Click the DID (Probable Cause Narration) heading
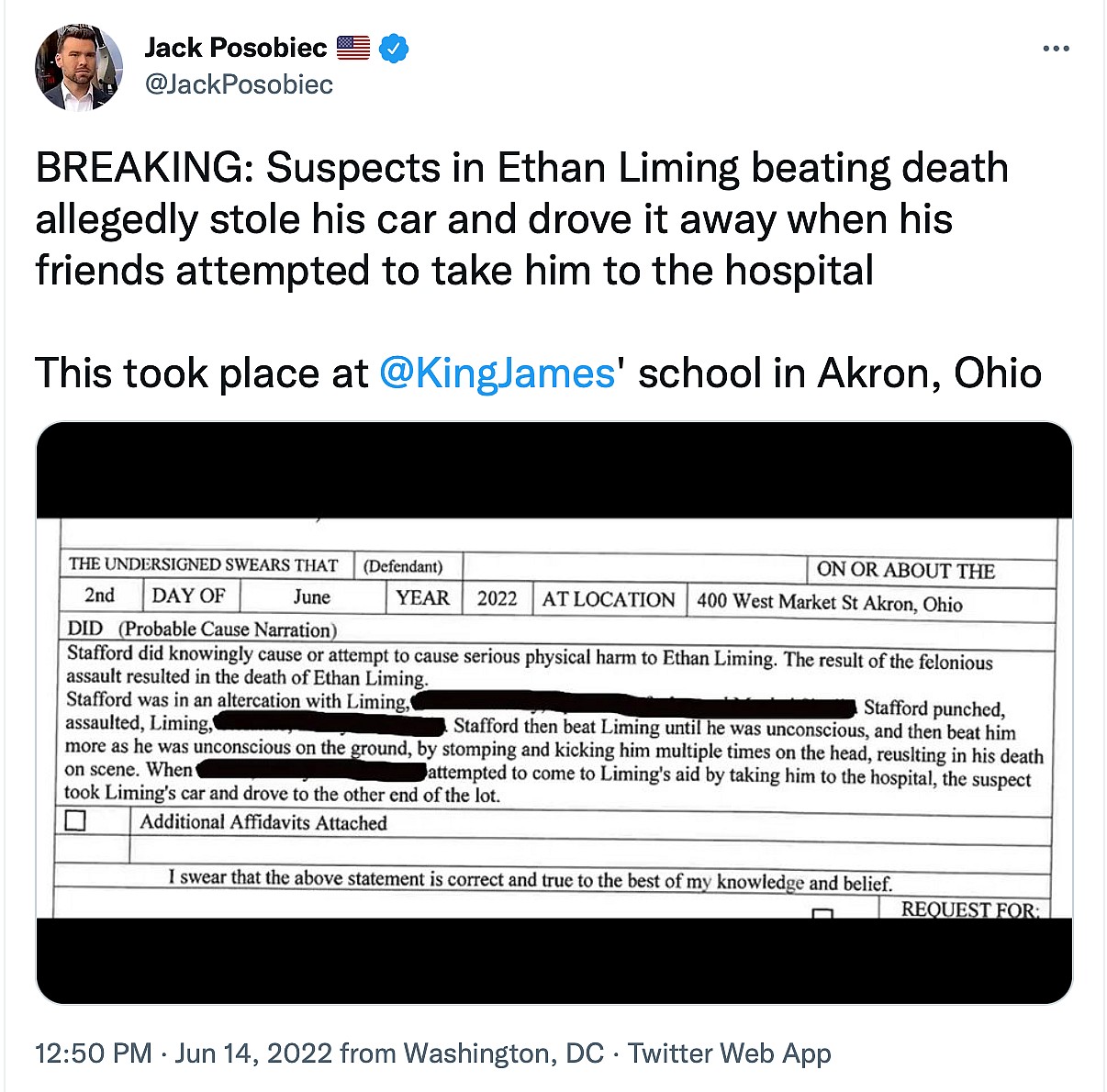This screenshot has width=1107, height=1092. coord(202,630)
